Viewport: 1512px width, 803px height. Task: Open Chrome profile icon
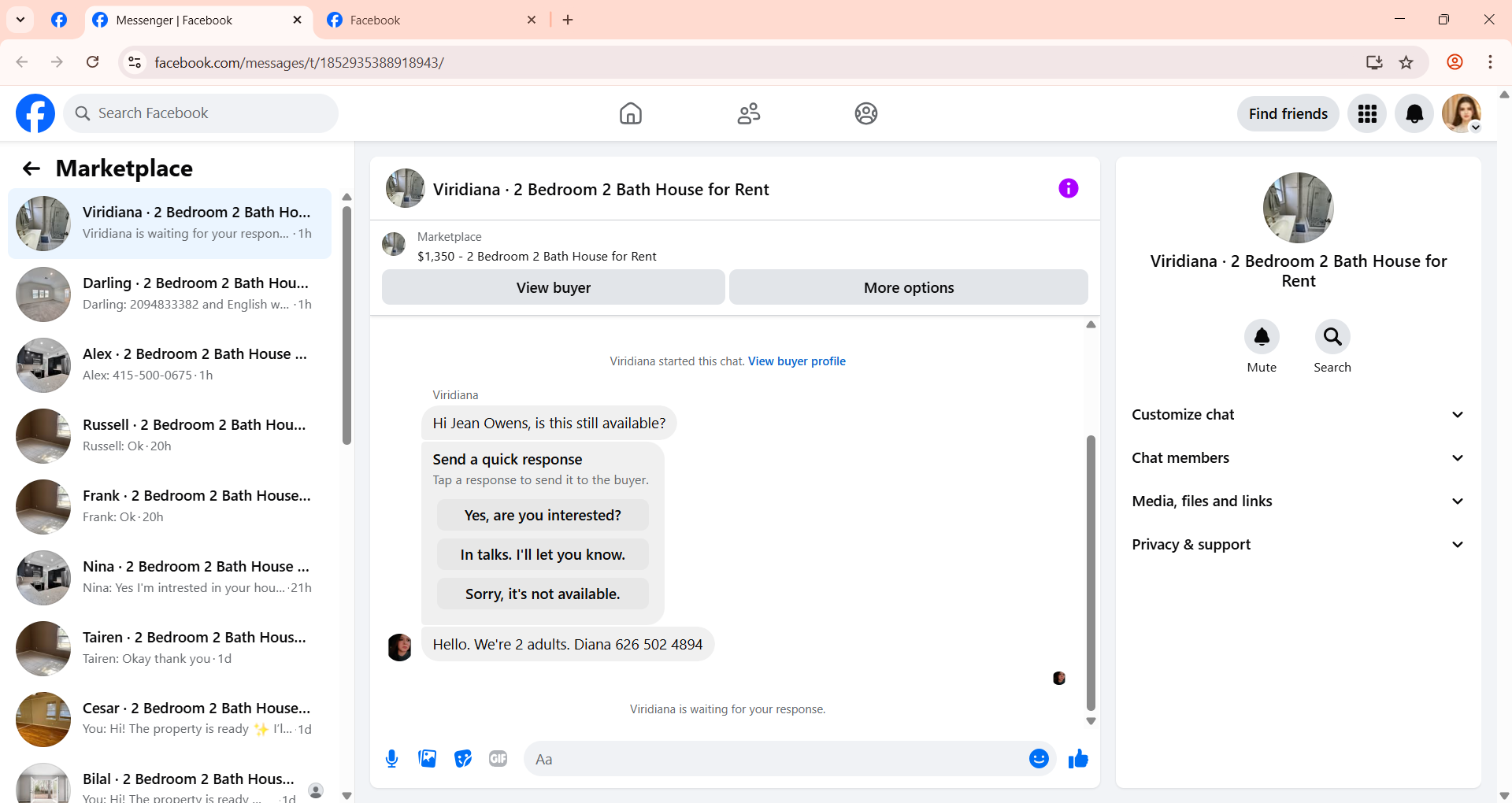pyautogui.click(x=1455, y=62)
